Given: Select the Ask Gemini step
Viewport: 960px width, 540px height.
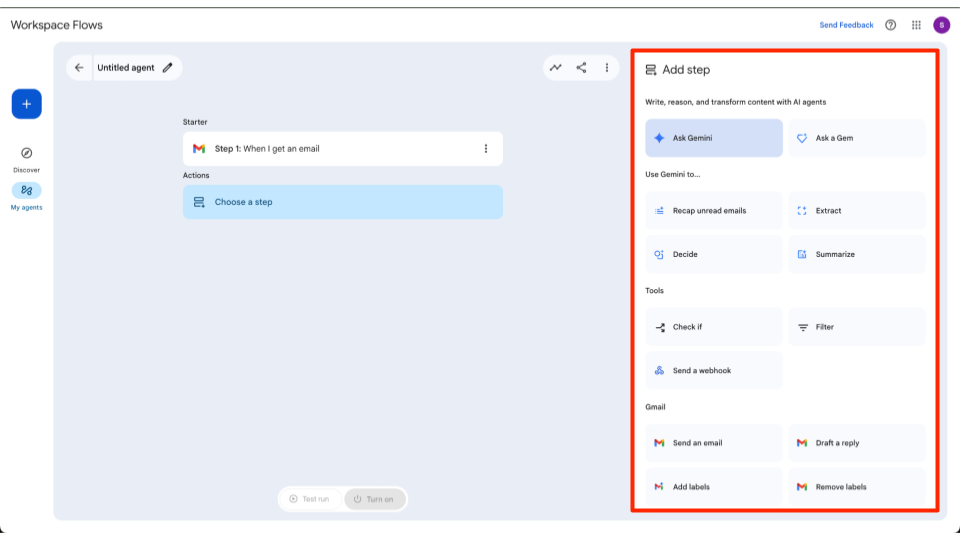Looking at the screenshot, I should [x=713, y=138].
